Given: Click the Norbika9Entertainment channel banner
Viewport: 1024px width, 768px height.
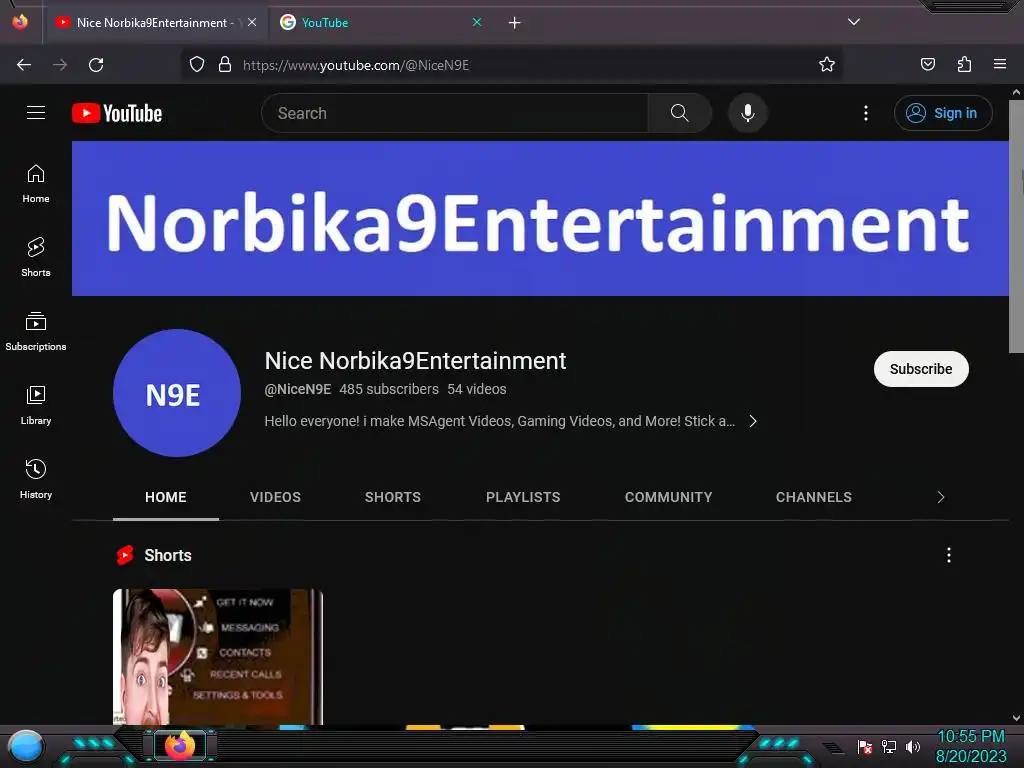Looking at the screenshot, I should 540,219.
